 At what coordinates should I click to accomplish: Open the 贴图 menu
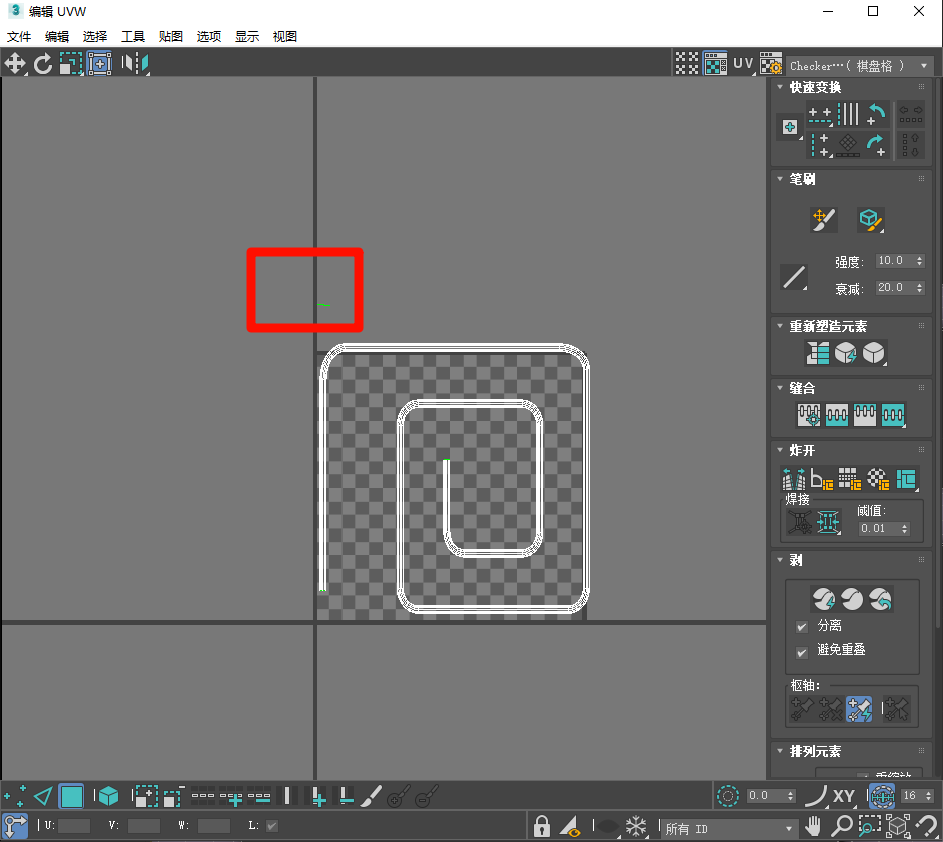click(171, 37)
